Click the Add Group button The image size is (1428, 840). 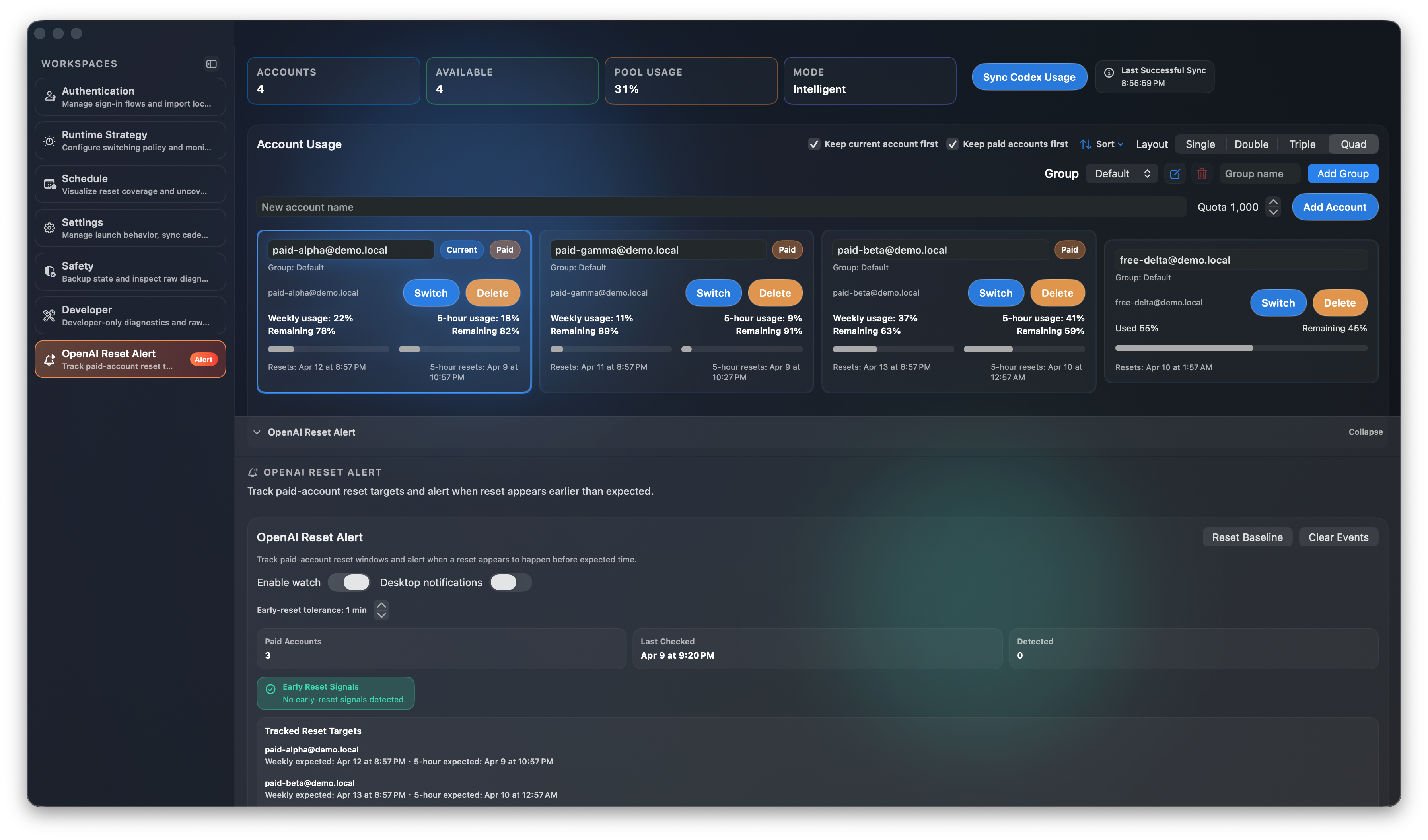[x=1342, y=174]
